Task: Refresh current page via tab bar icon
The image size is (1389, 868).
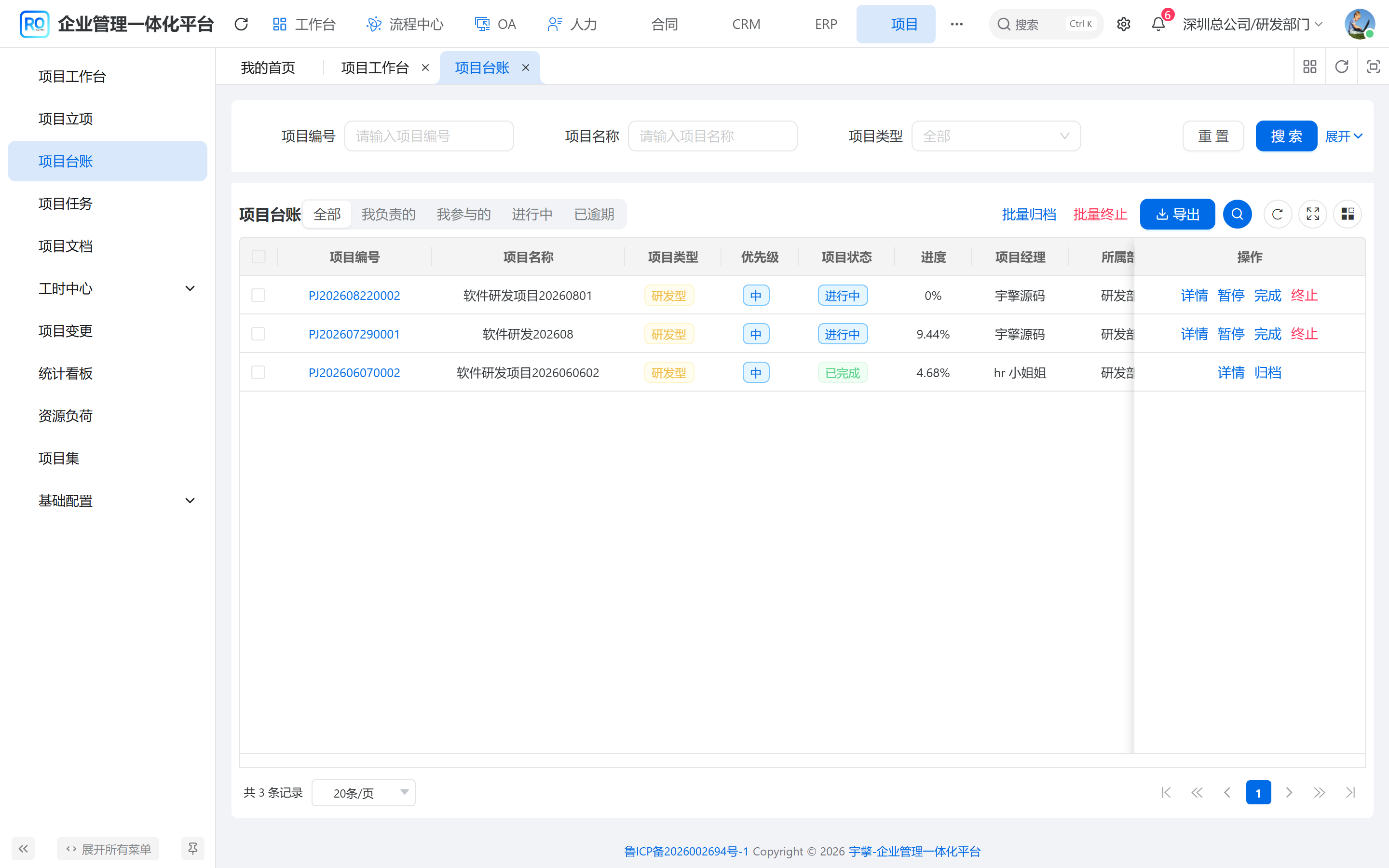Action: [x=1341, y=67]
